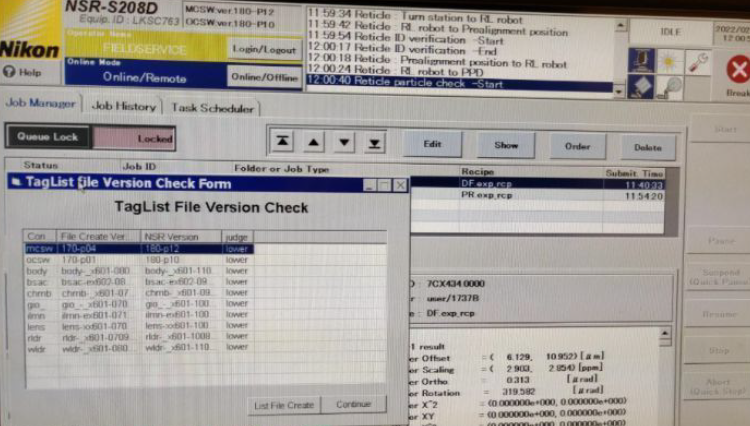This screenshot has width=750, height=426.
Task: Select the ilmn row in version list
Action: [x=139, y=315]
